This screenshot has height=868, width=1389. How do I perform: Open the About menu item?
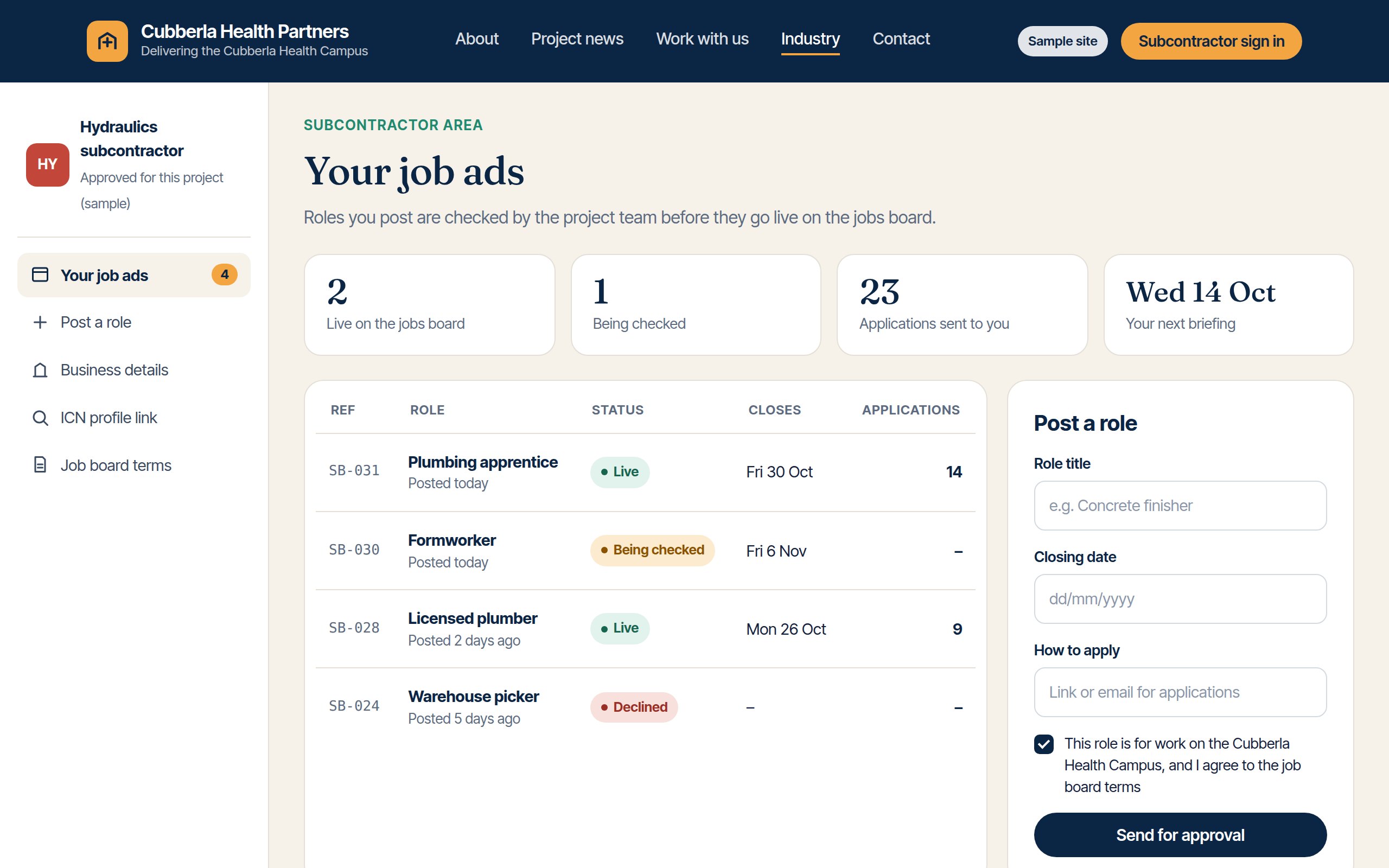476,39
